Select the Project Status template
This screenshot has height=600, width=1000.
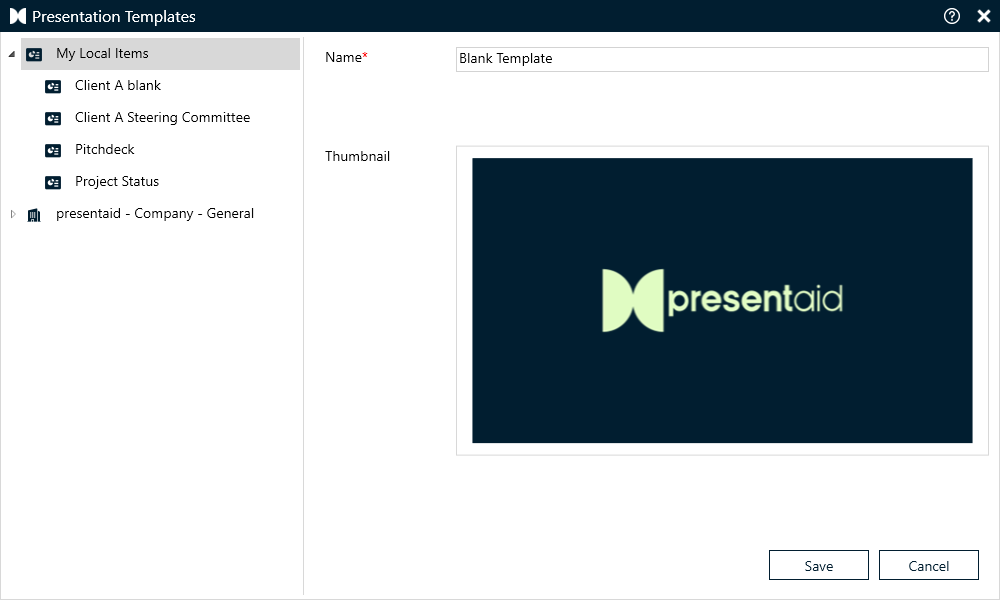tap(117, 181)
